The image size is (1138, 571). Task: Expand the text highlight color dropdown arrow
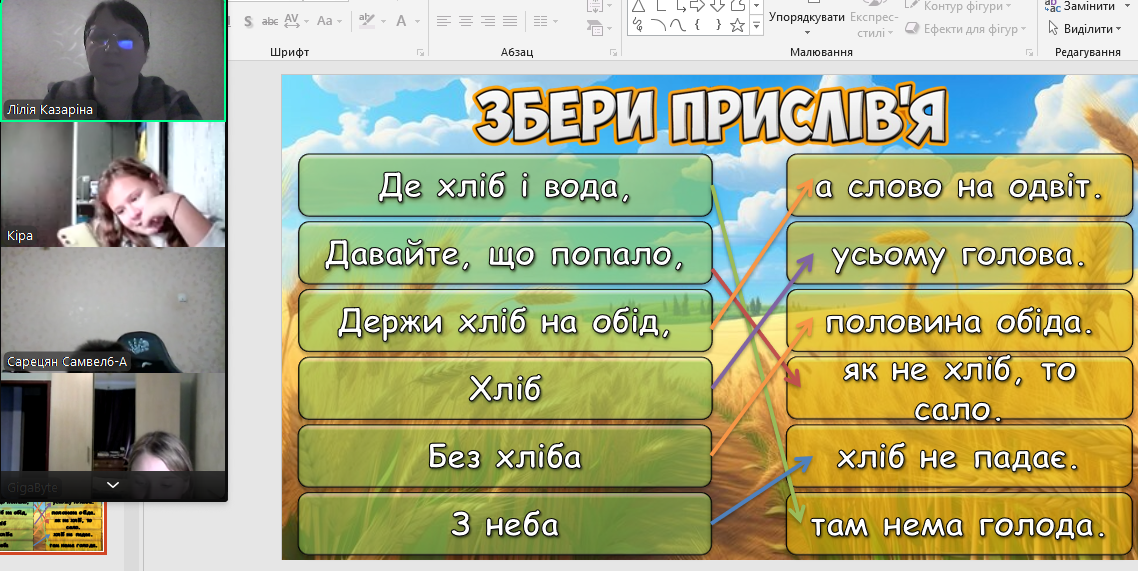pyautogui.click(x=382, y=22)
